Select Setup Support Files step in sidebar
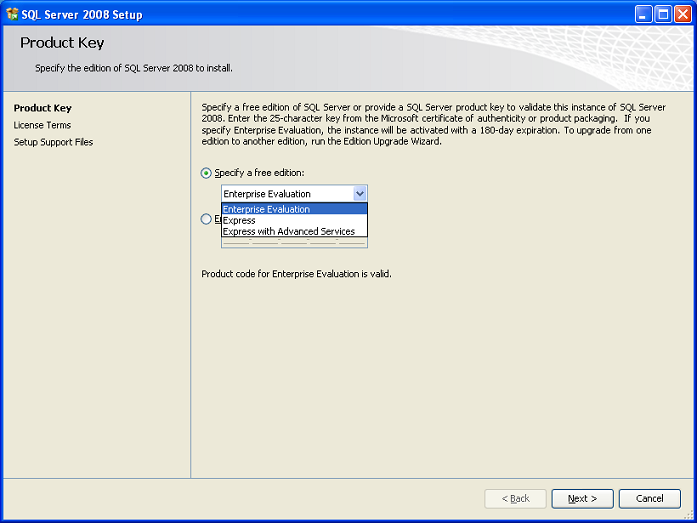697x523 pixels. 53,142
